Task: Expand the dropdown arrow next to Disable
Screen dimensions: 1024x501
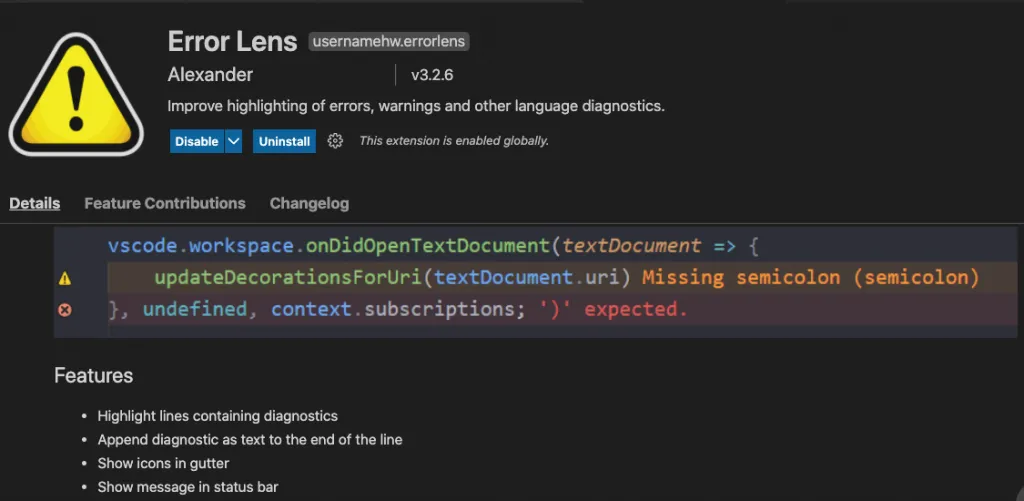Action: (234, 141)
